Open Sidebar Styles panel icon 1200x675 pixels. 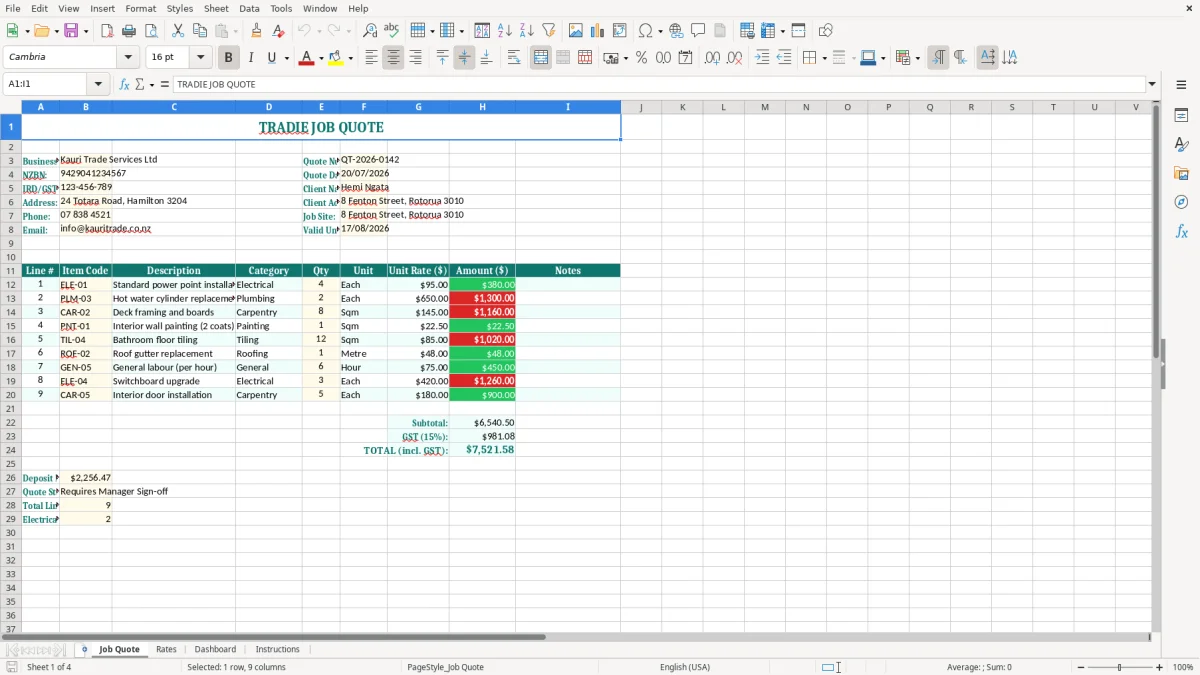point(1181,145)
